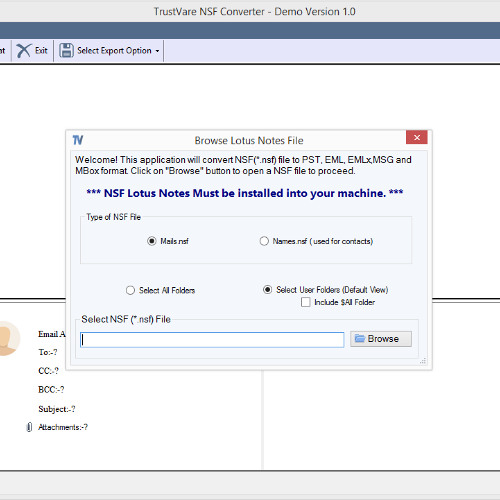The image size is (500, 500).
Task: Click the contact avatar picture
Action: (8, 339)
